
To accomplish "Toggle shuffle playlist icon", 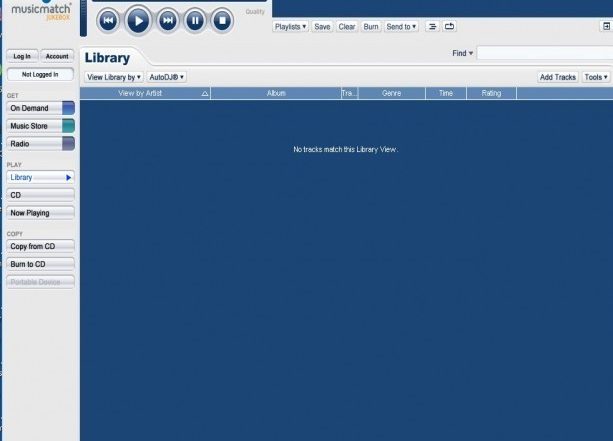I will click(x=432, y=27).
